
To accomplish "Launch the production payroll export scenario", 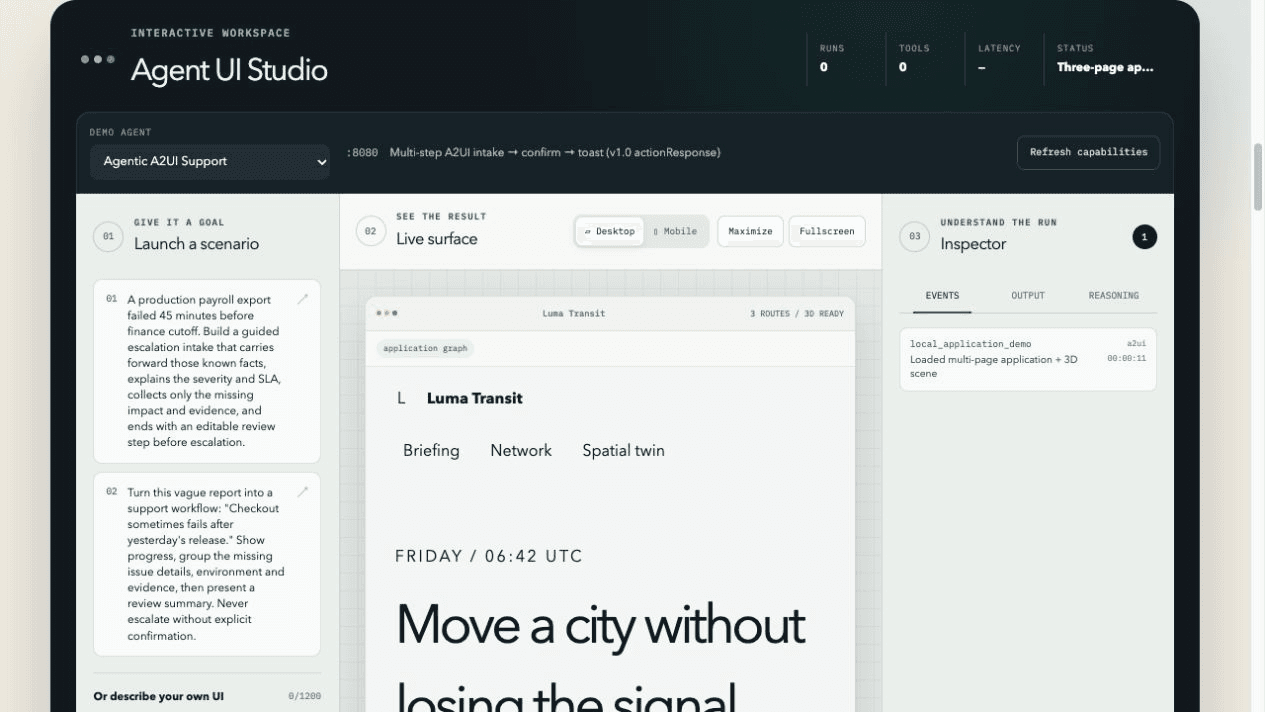I will [x=207, y=371].
